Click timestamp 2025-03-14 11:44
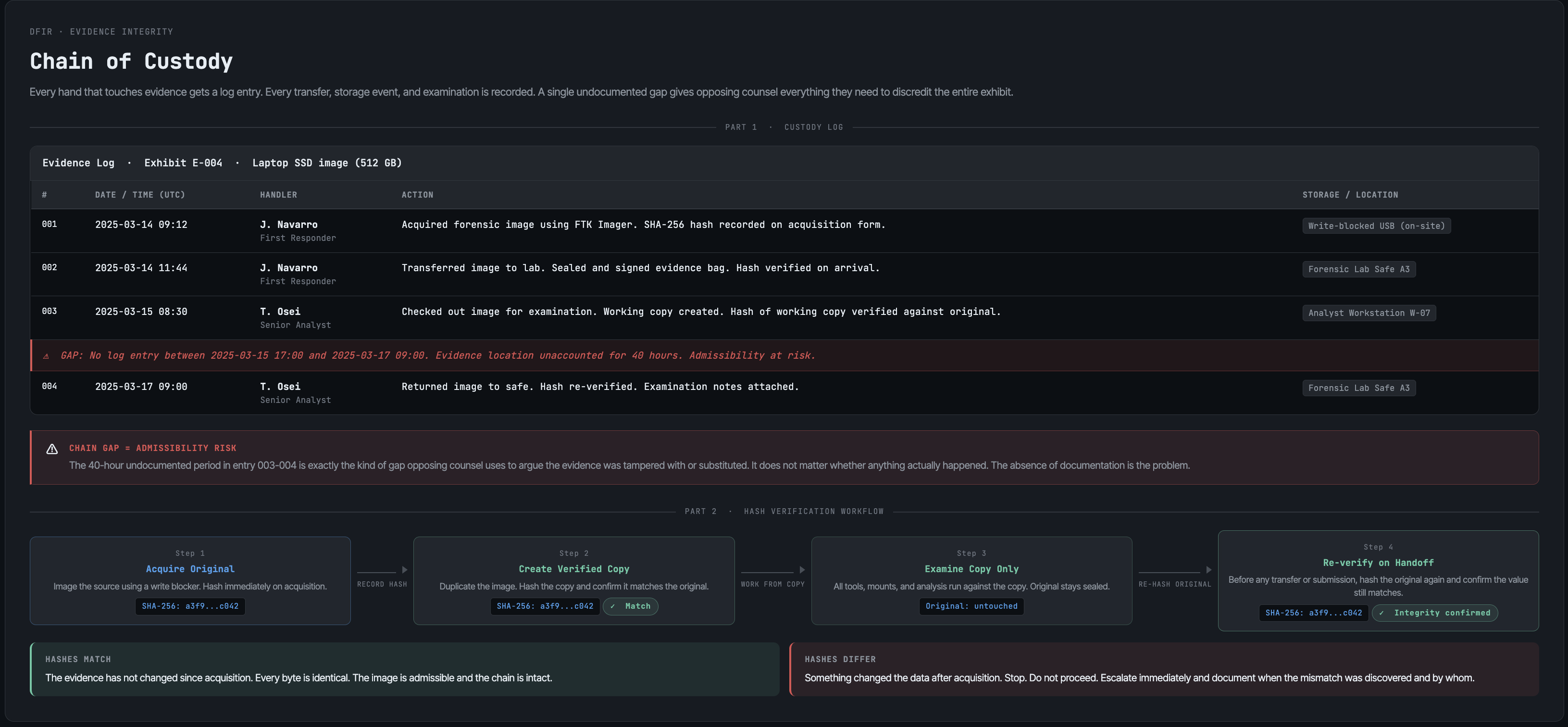Image resolution: width=1568 pixels, height=727 pixels. (141, 268)
